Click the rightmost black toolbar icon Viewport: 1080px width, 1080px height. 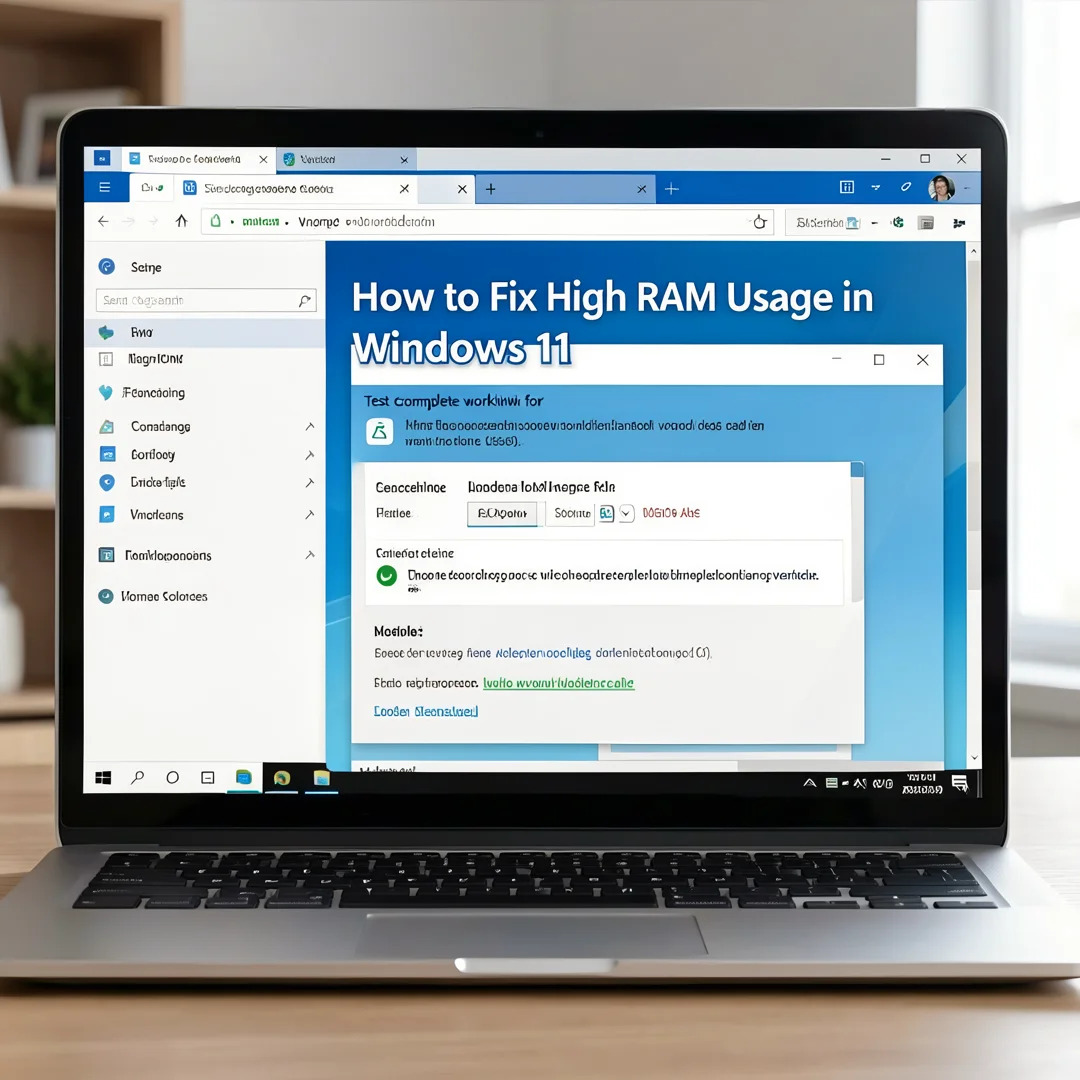959,222
